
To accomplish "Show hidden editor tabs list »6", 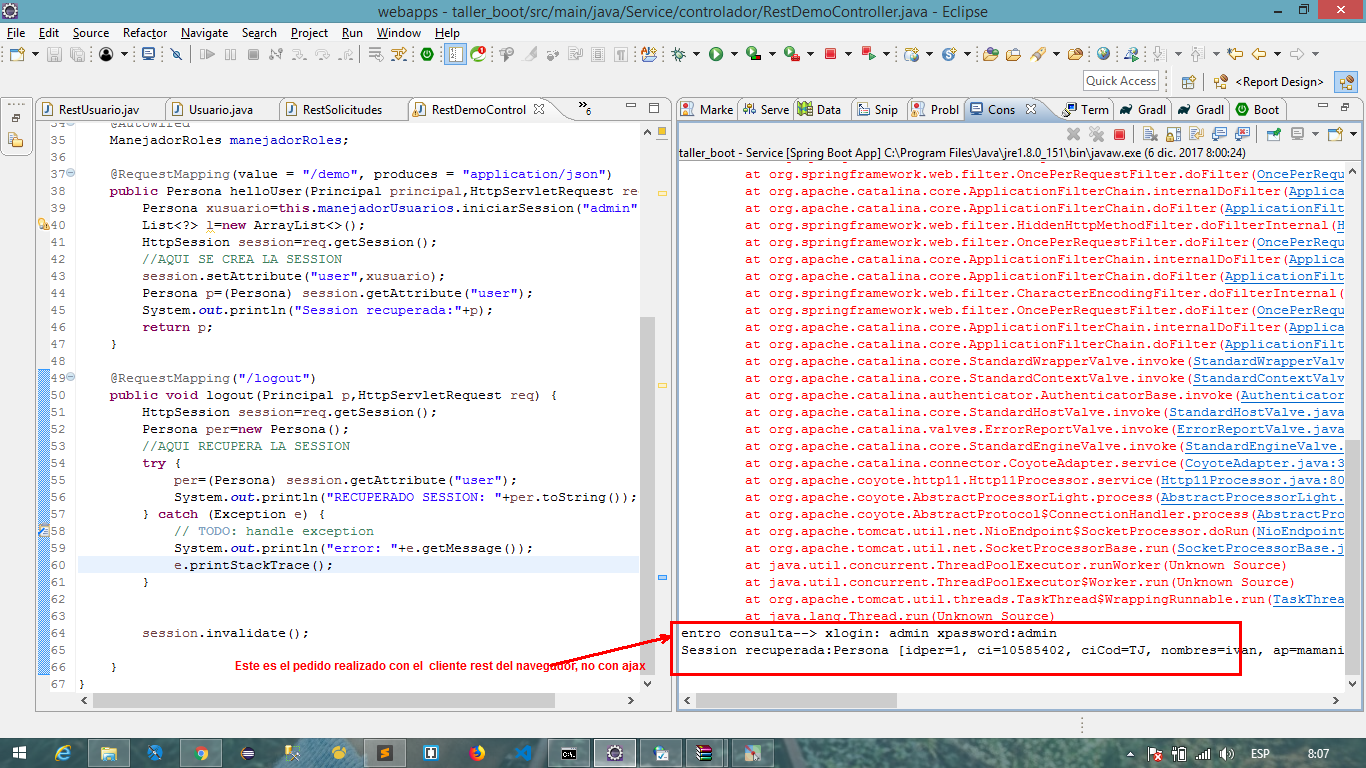I will point(584,107).
